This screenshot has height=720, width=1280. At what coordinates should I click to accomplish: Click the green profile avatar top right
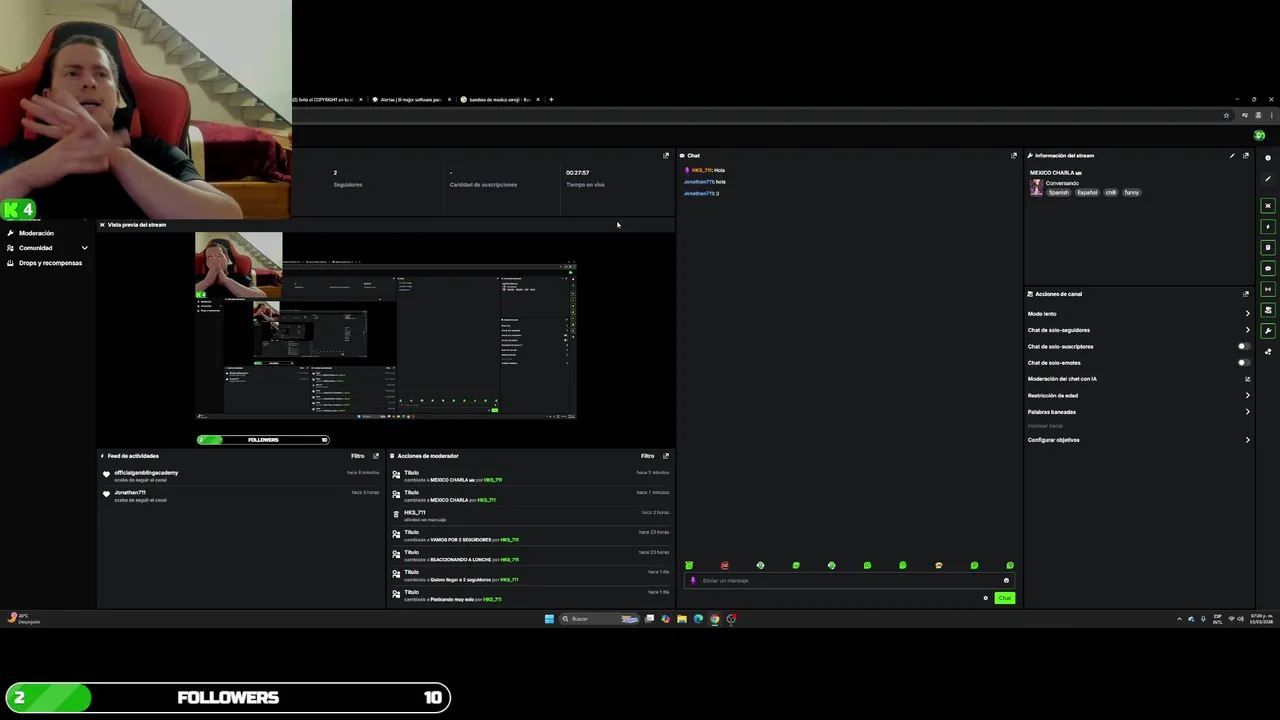1259,136
